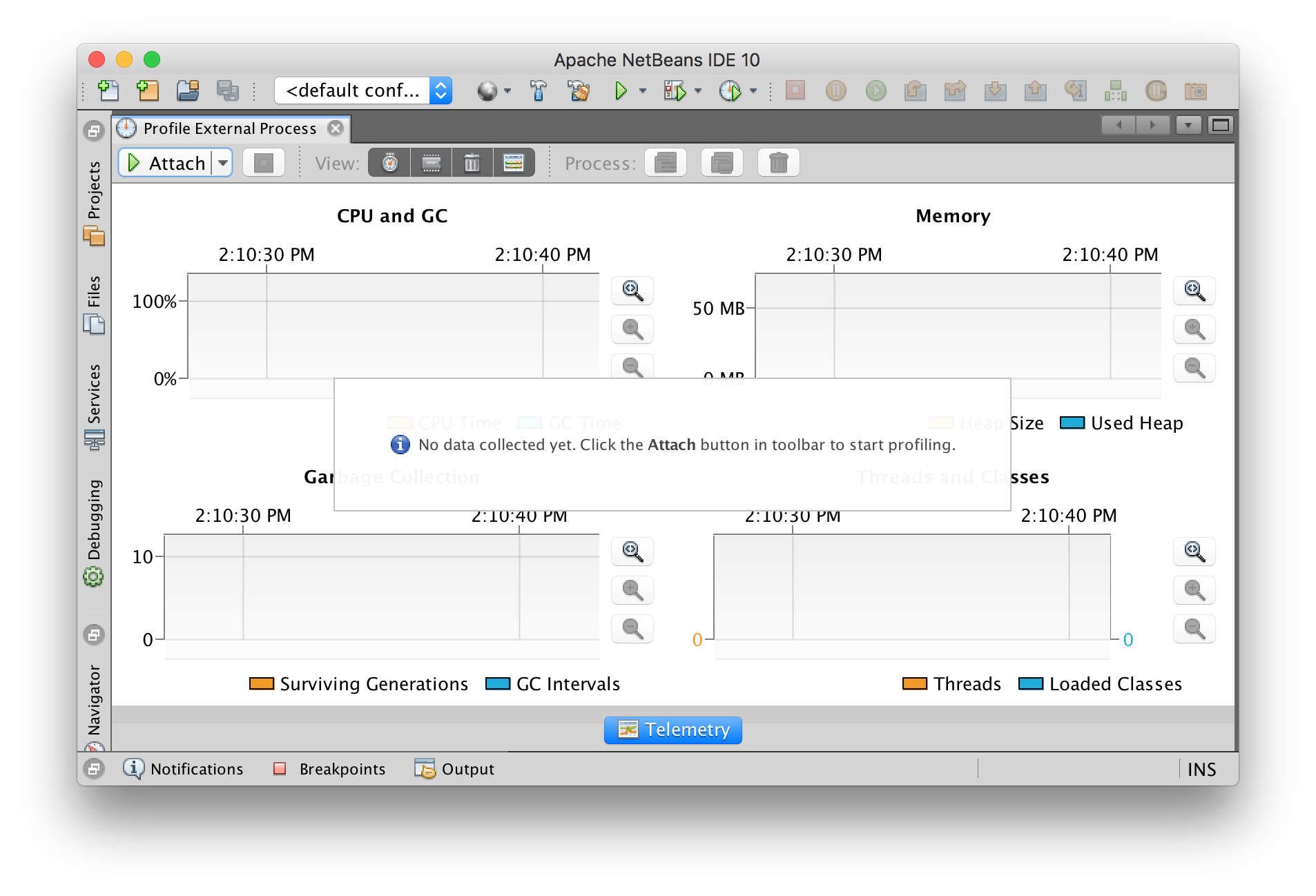Screen dimensions: 1316x896
Task: Click the Used Heap legend swatch
Action: pyautogui.click(x=1072, y=422)
